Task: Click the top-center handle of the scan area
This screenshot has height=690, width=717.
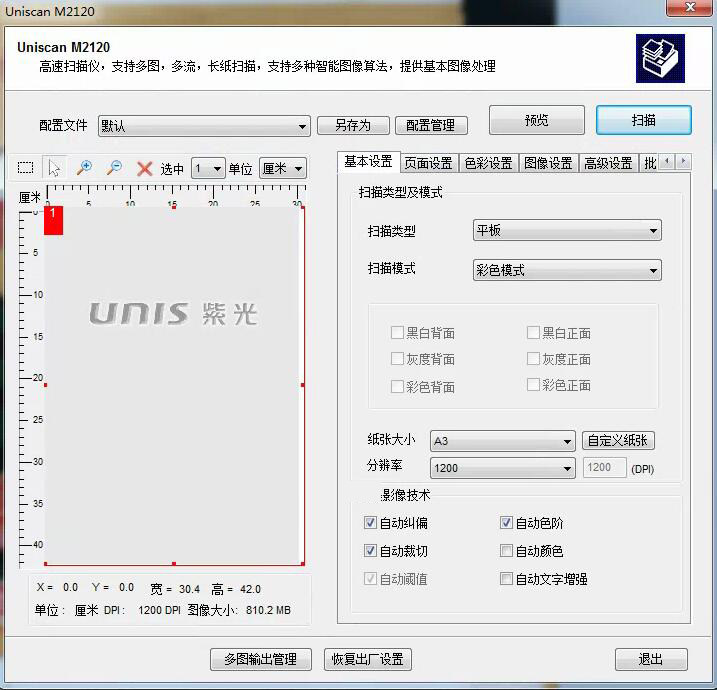Action: point(174,207)
